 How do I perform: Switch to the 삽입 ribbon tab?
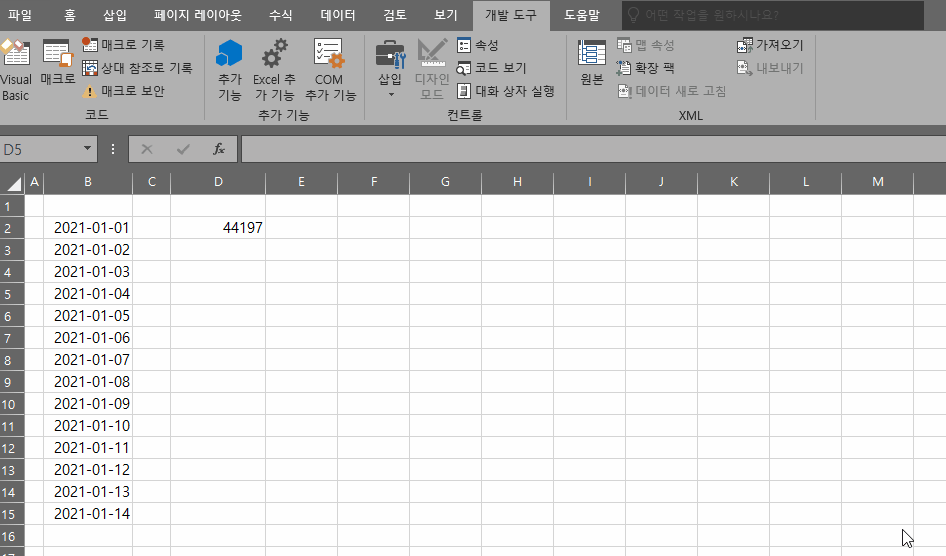(115, 15)
